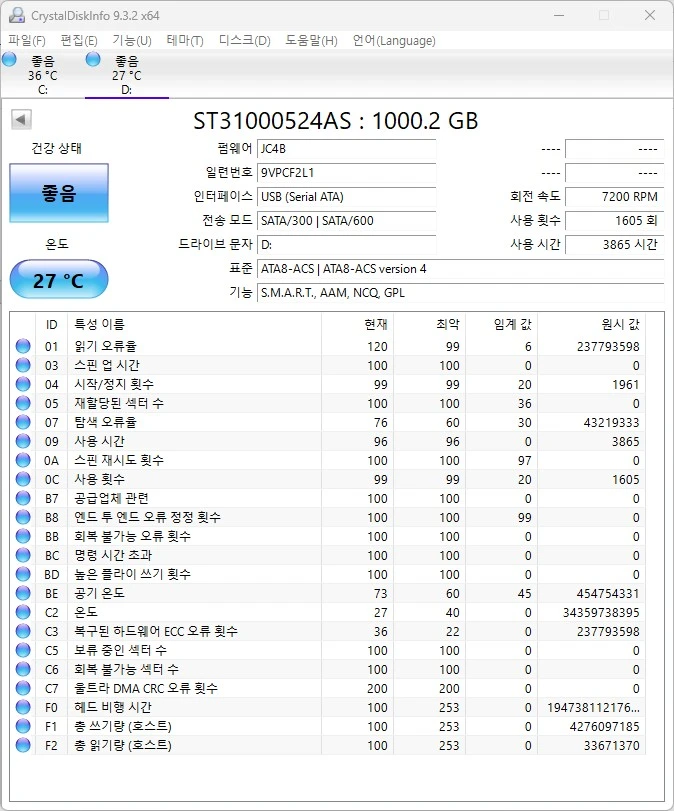Click status orb of 보류 중인 섹터 수 row
The width and height of the screenshot is (674, 811).
click(23, 650)
